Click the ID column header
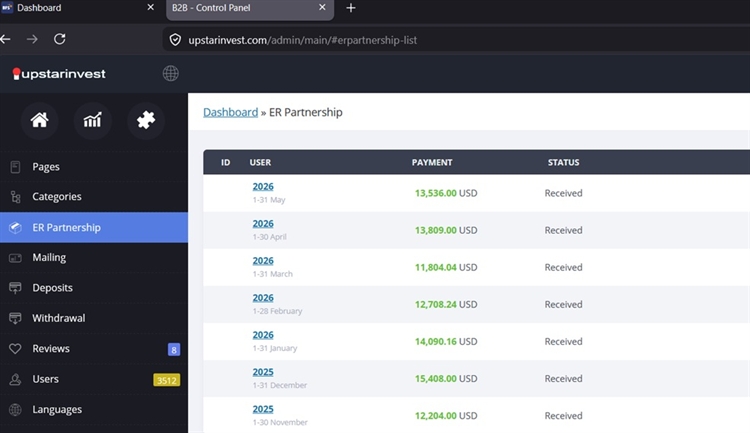 tap(225, 163)
